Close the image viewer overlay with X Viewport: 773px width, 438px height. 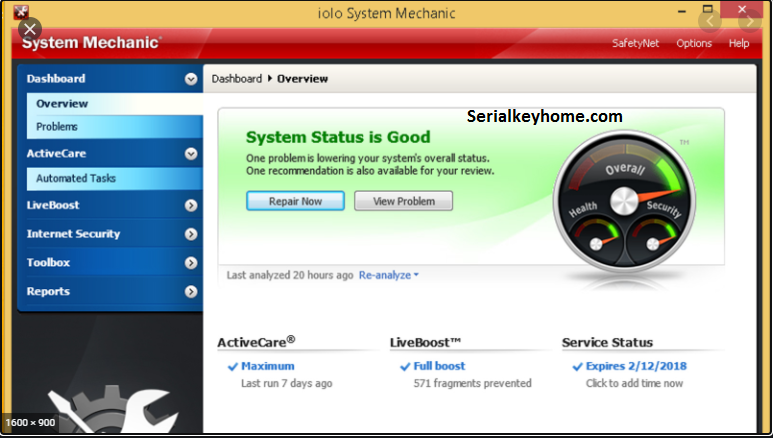[30, 29]
